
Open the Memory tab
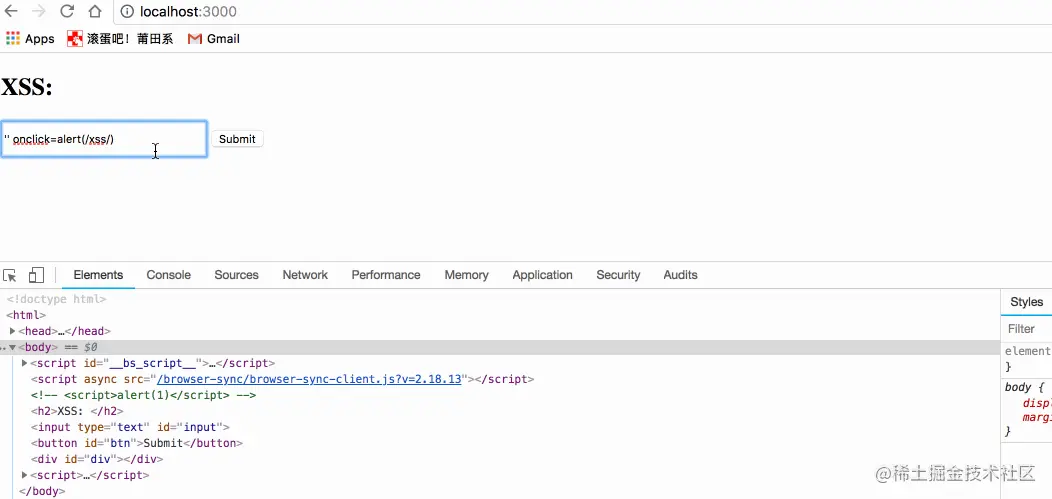point(466,275)
